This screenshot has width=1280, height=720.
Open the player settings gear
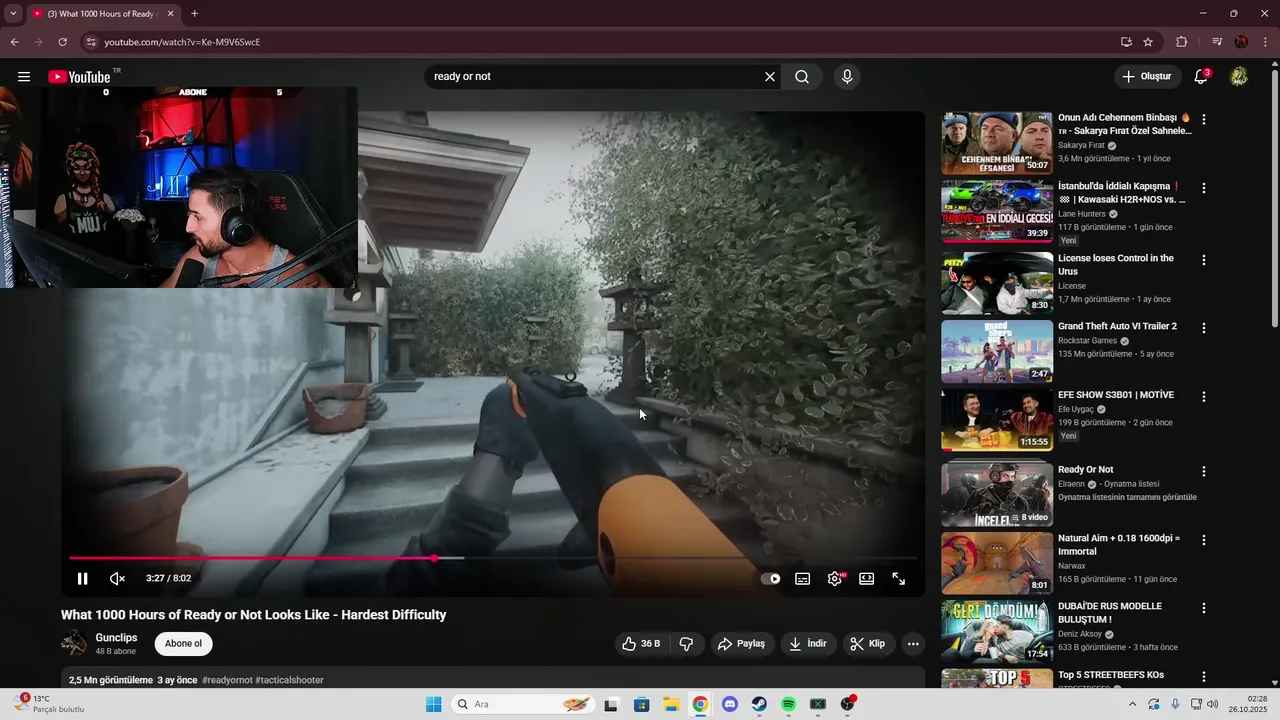click(x=835, y=578)
